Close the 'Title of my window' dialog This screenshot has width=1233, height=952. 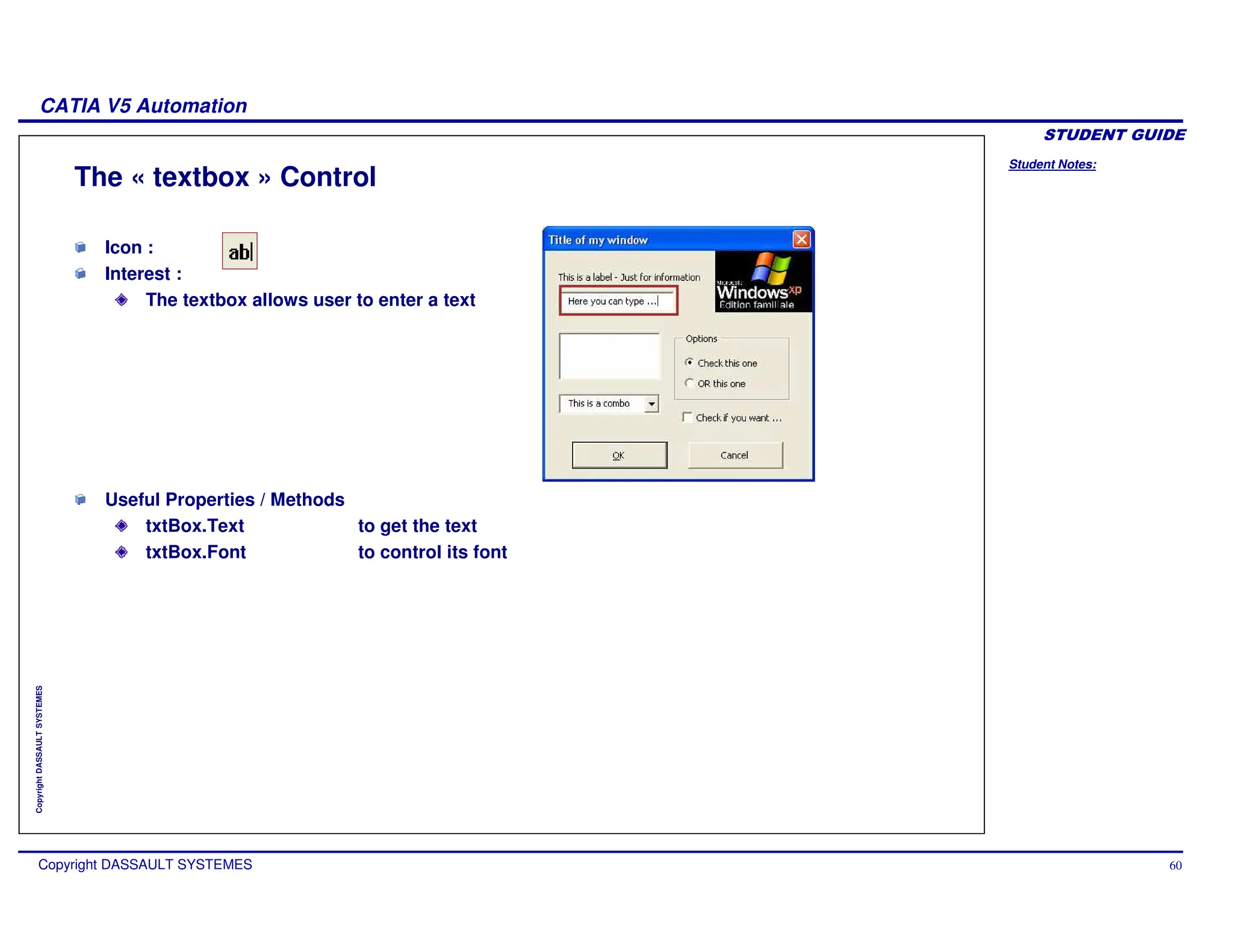pos(801,240)
